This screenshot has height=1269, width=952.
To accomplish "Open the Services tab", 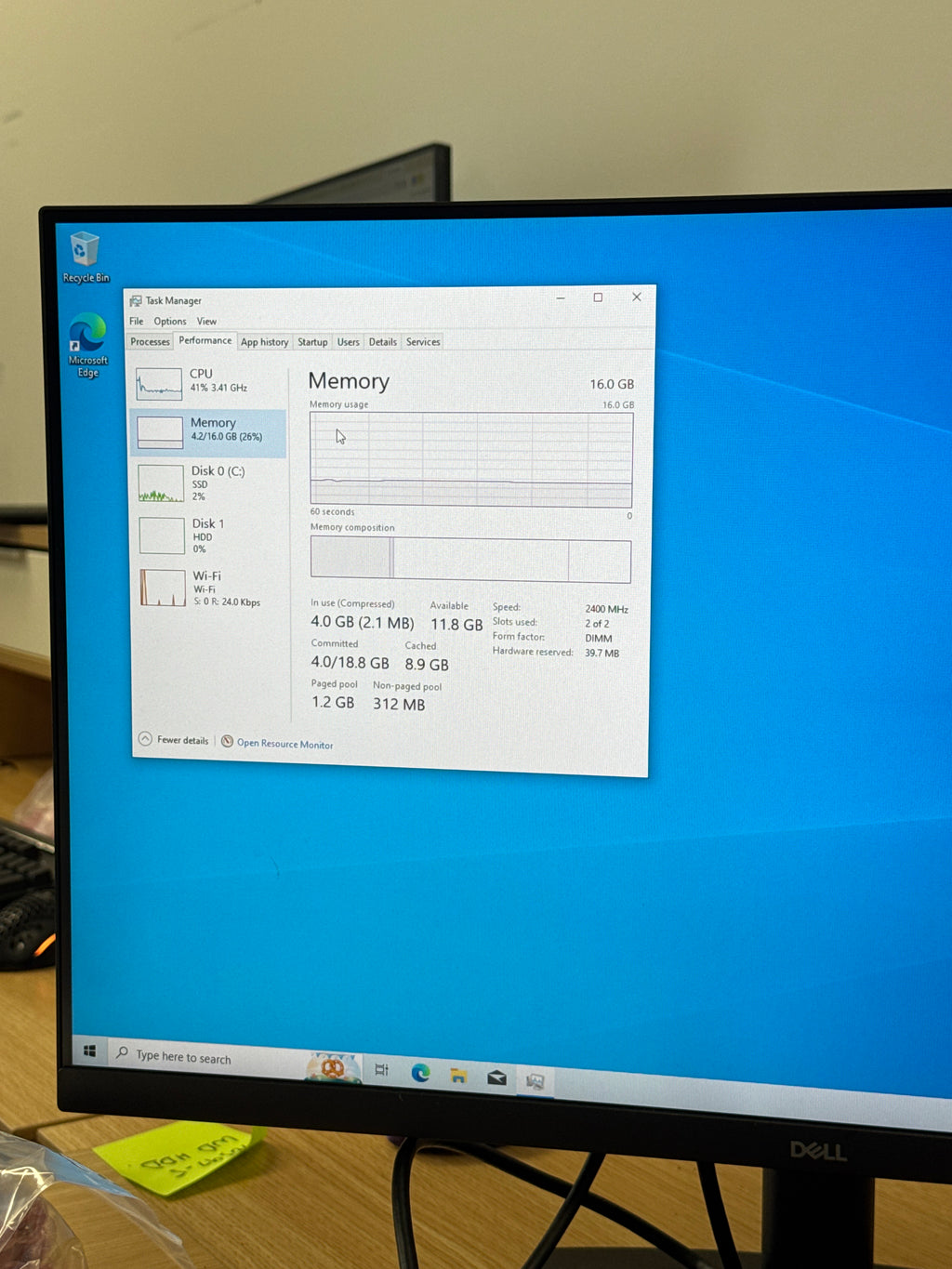I will [423, 342].
